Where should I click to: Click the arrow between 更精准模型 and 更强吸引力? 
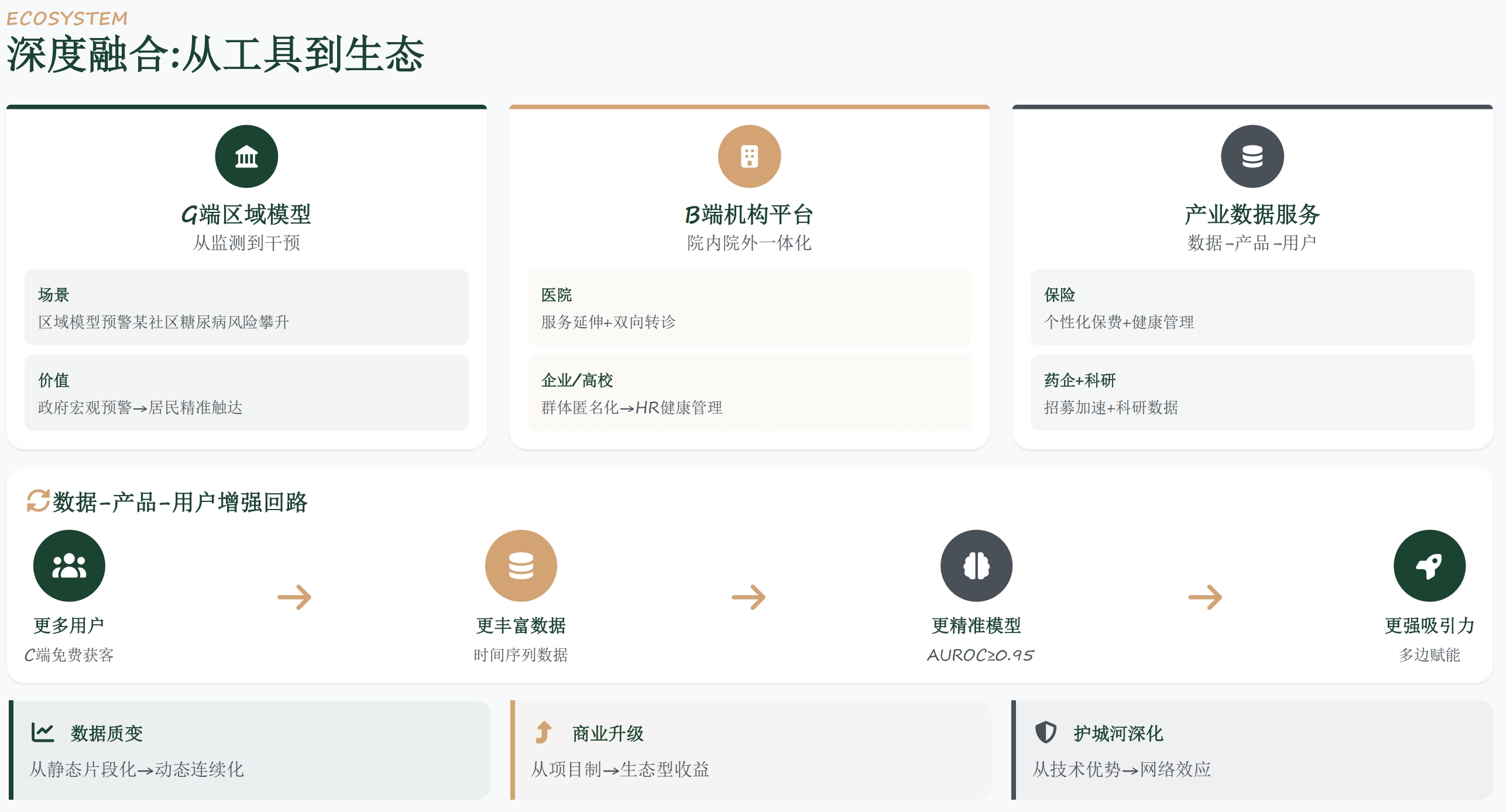coord(1205,597)
